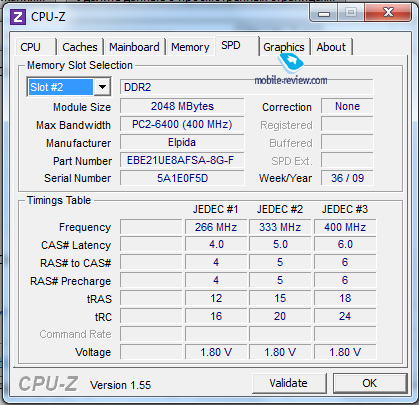Click the JEDEC #2 column header
Viewport: 419px width, 405px height.
click(x=280, y=209)
